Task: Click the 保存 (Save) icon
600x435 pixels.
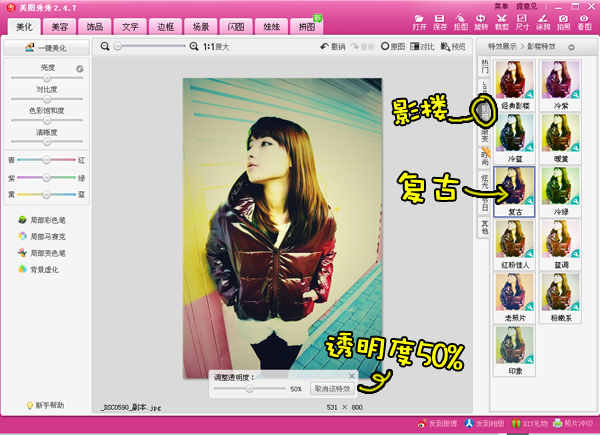Action: point(442,21)
